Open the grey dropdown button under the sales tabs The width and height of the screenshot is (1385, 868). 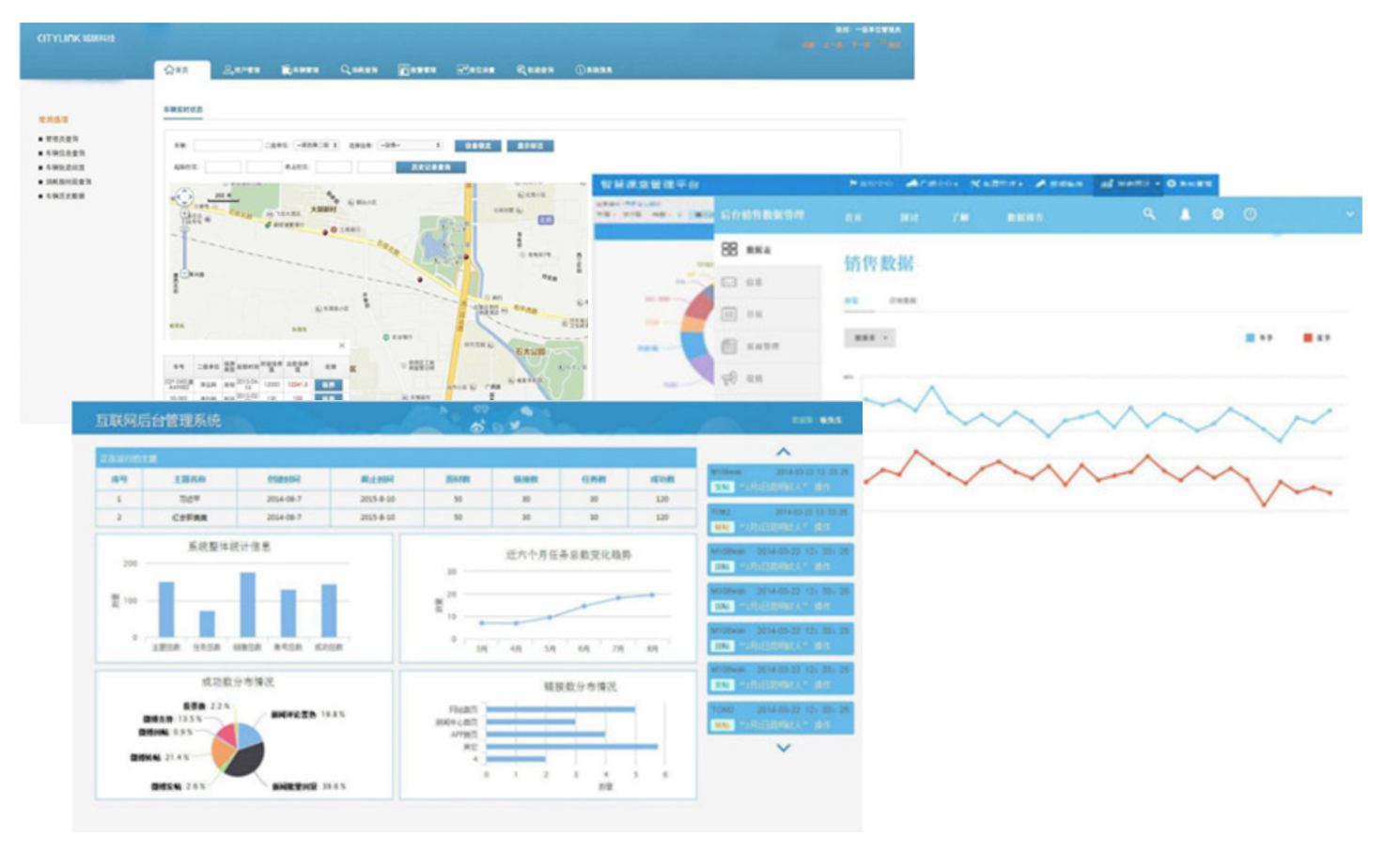[869, 337]
